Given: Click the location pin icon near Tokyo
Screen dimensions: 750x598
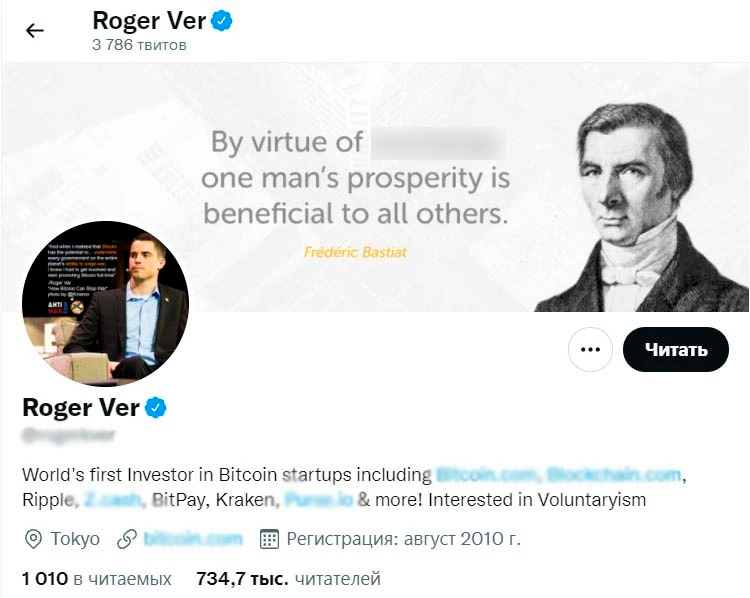Looking at the screenshot, I should pos(34,539).
